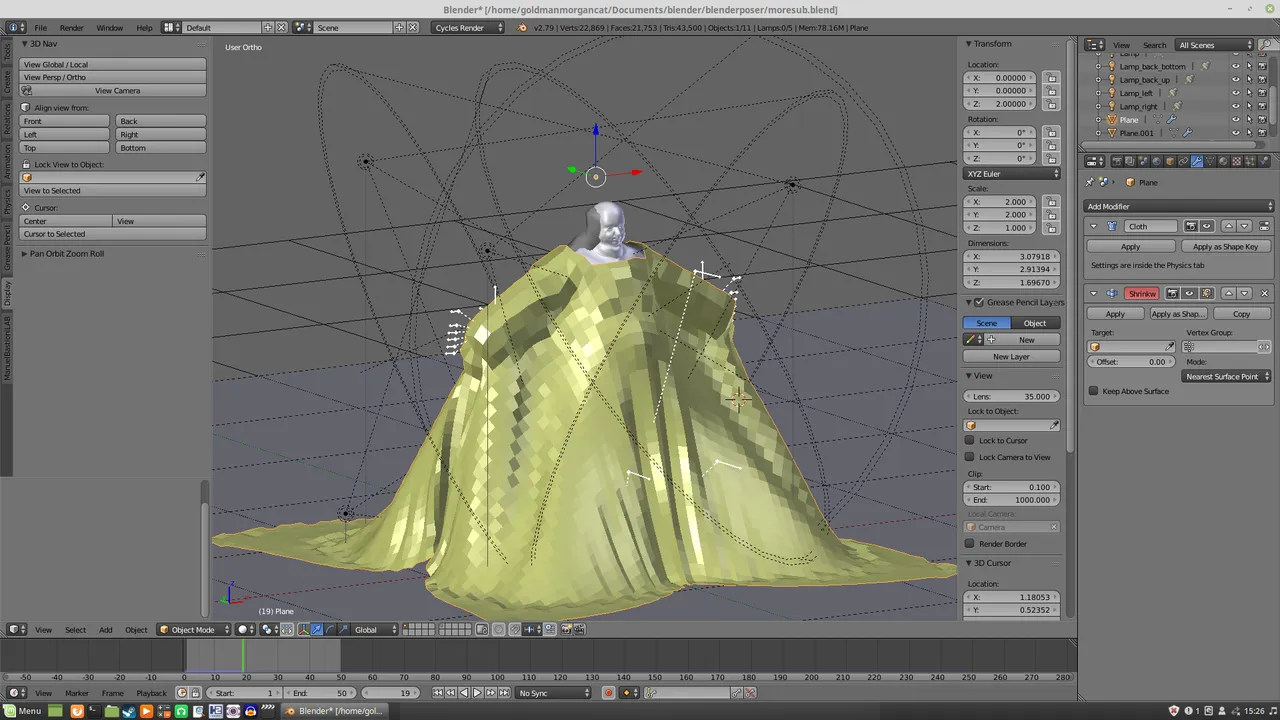The image size is (1280, 720).
Task: Toggle Cloth modifier render visibility camera icon
Action: [x=1191, y=226]
